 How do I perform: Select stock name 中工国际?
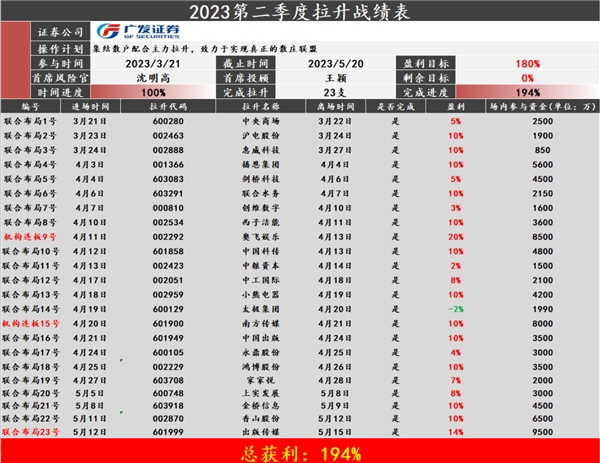(x=261, y=280)
